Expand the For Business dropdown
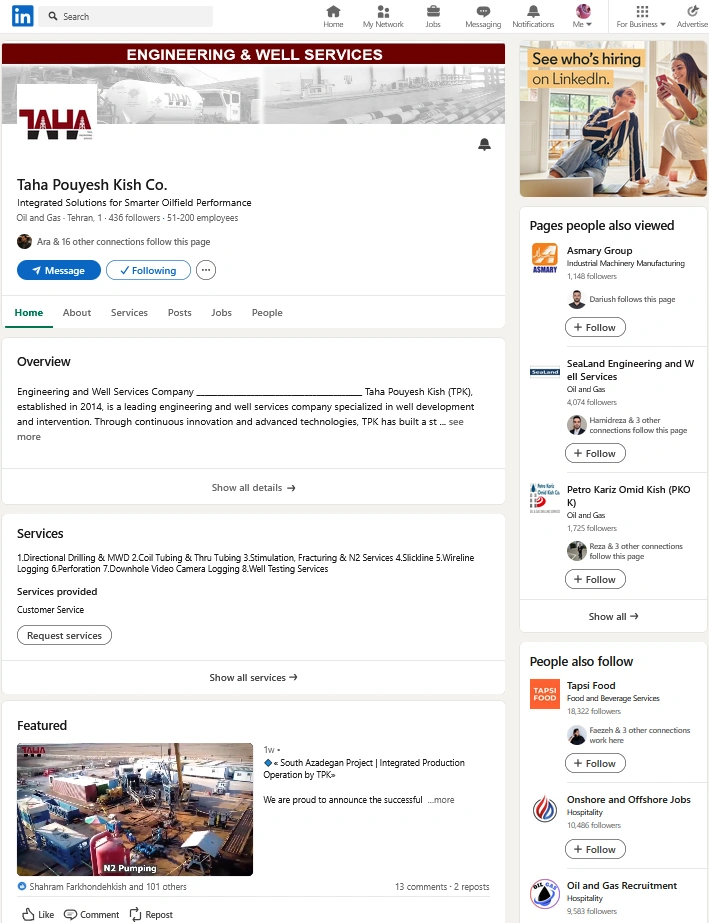 coord(641,16)
